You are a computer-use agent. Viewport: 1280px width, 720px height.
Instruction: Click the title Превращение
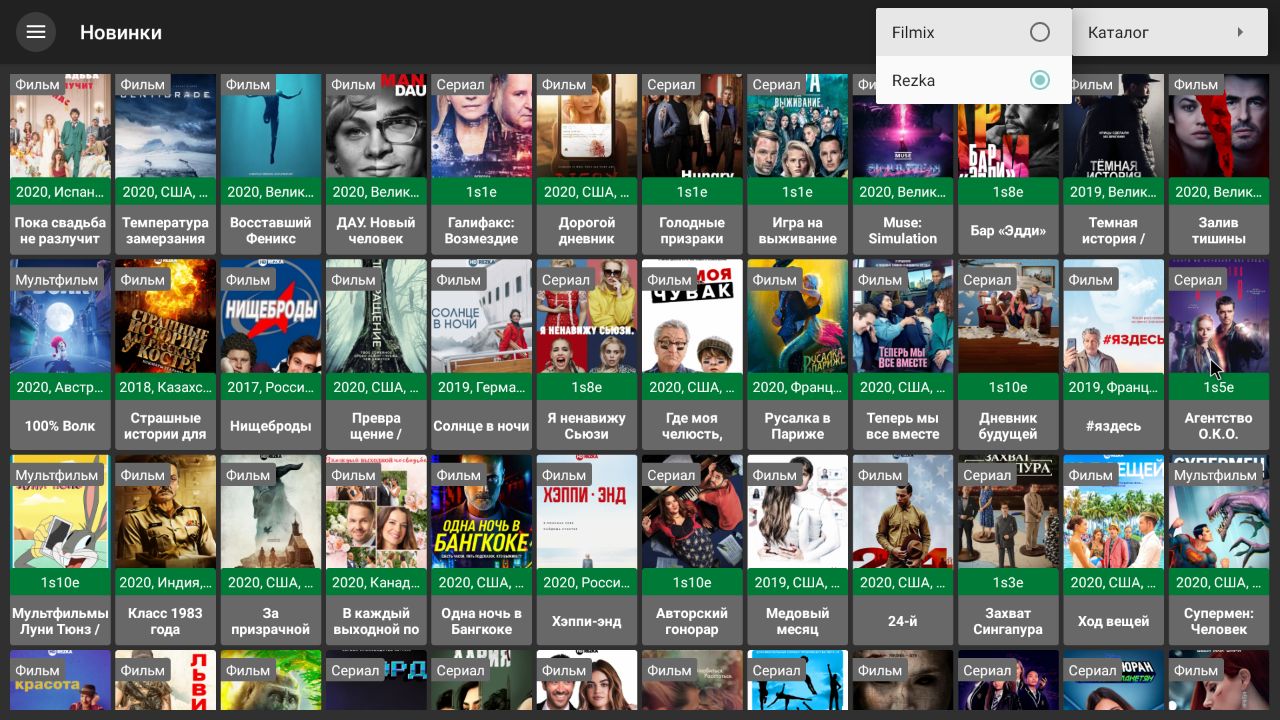[376, 426]
